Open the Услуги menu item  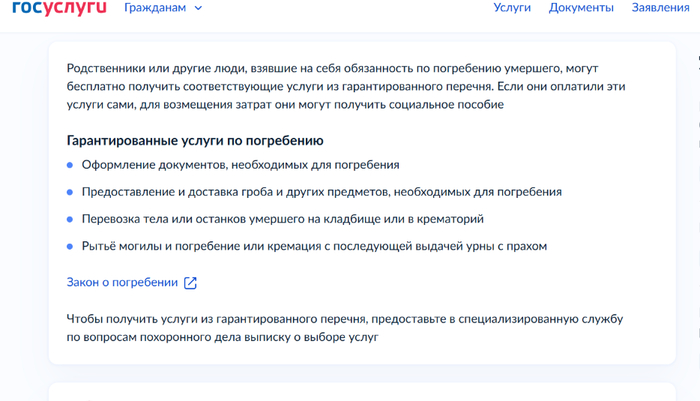pyautogui.click(x=512, y=8)
